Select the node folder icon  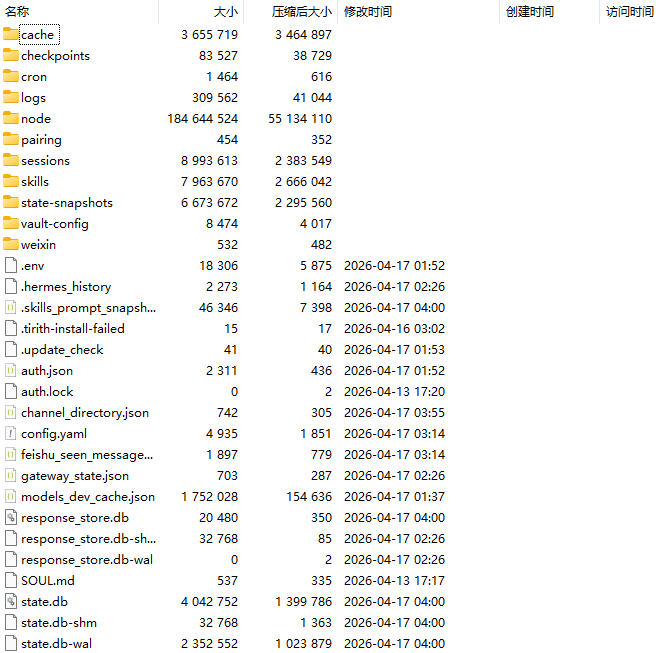11,119
